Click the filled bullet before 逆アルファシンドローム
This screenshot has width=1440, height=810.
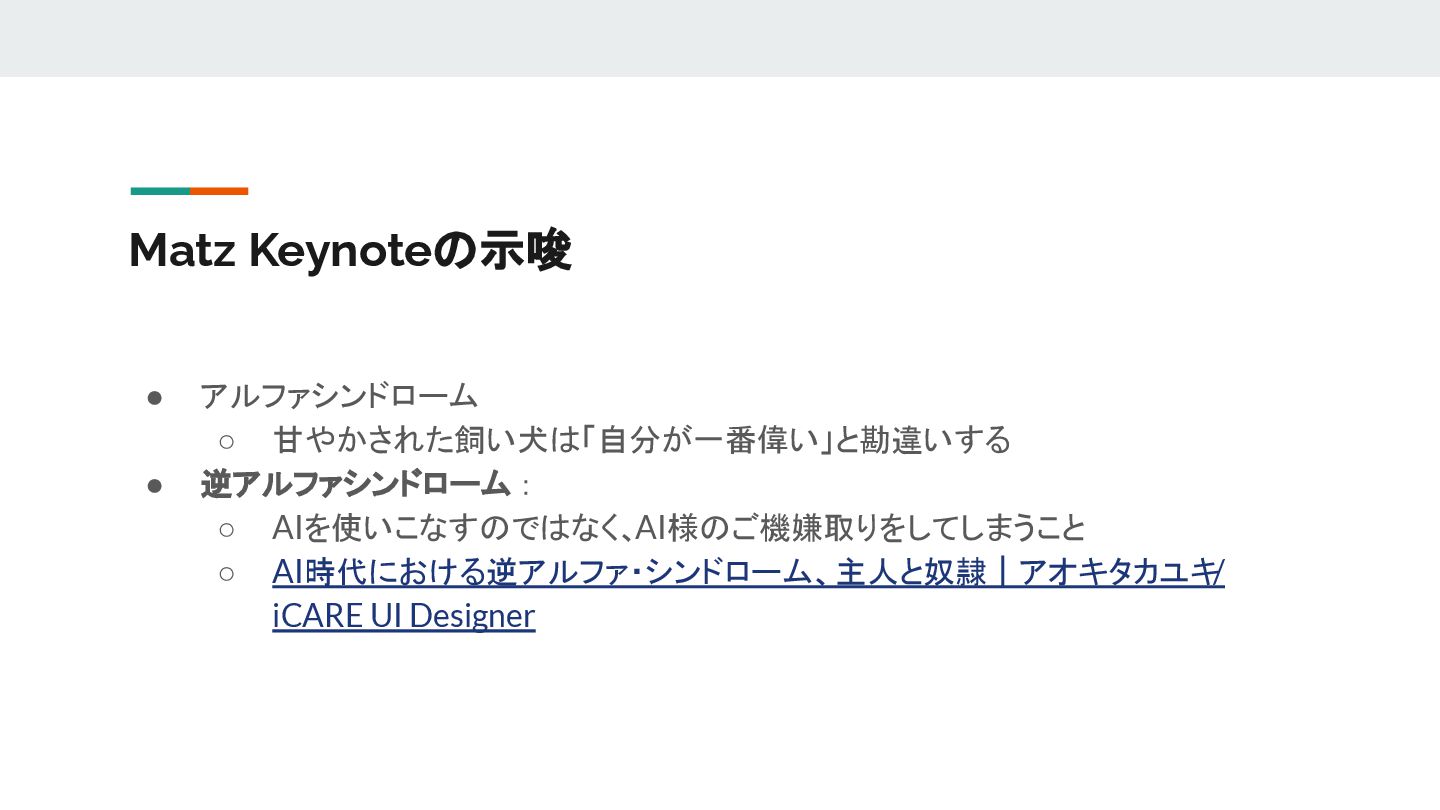point(155,485)
